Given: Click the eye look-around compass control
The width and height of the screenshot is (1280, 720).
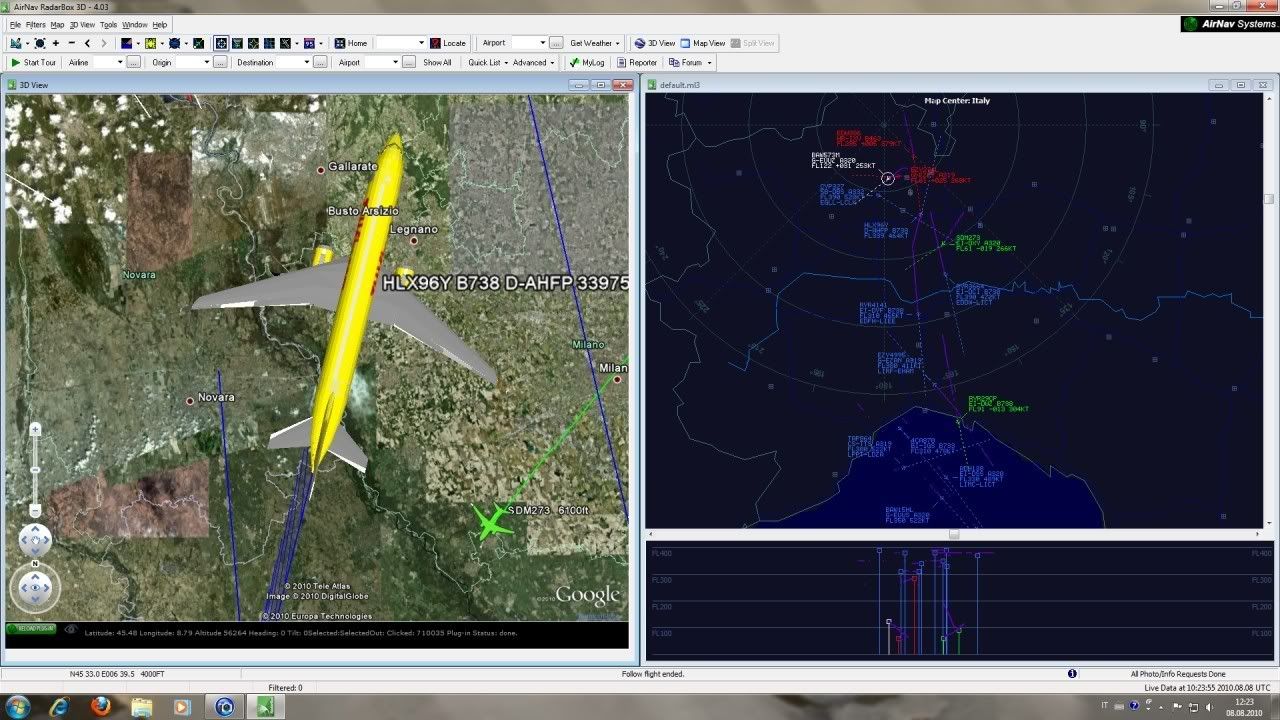Looking at the screenshot, I should (x=35, y=589).
